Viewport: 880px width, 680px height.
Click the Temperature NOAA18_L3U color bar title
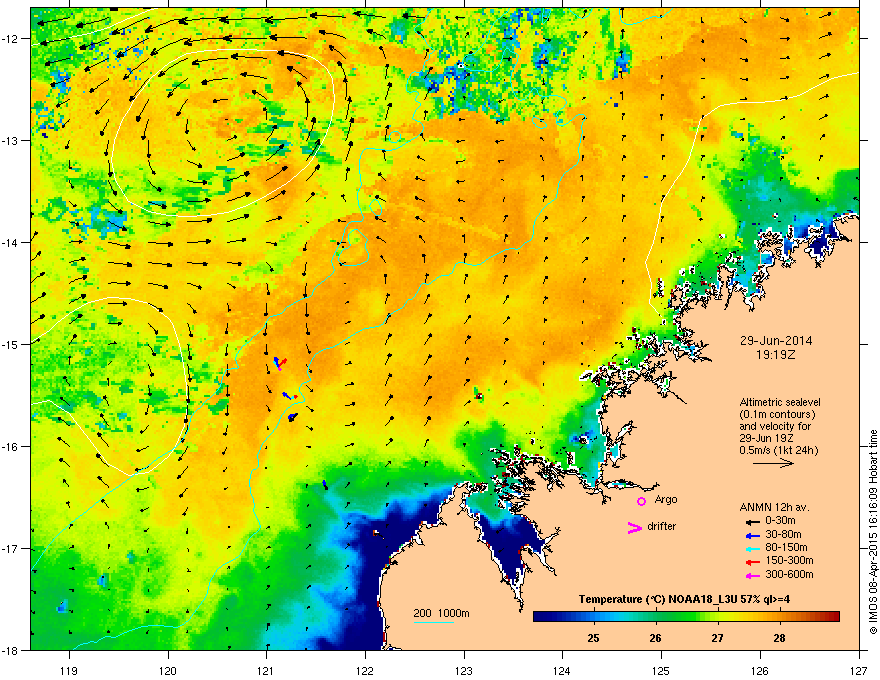[x=684, y=599]
